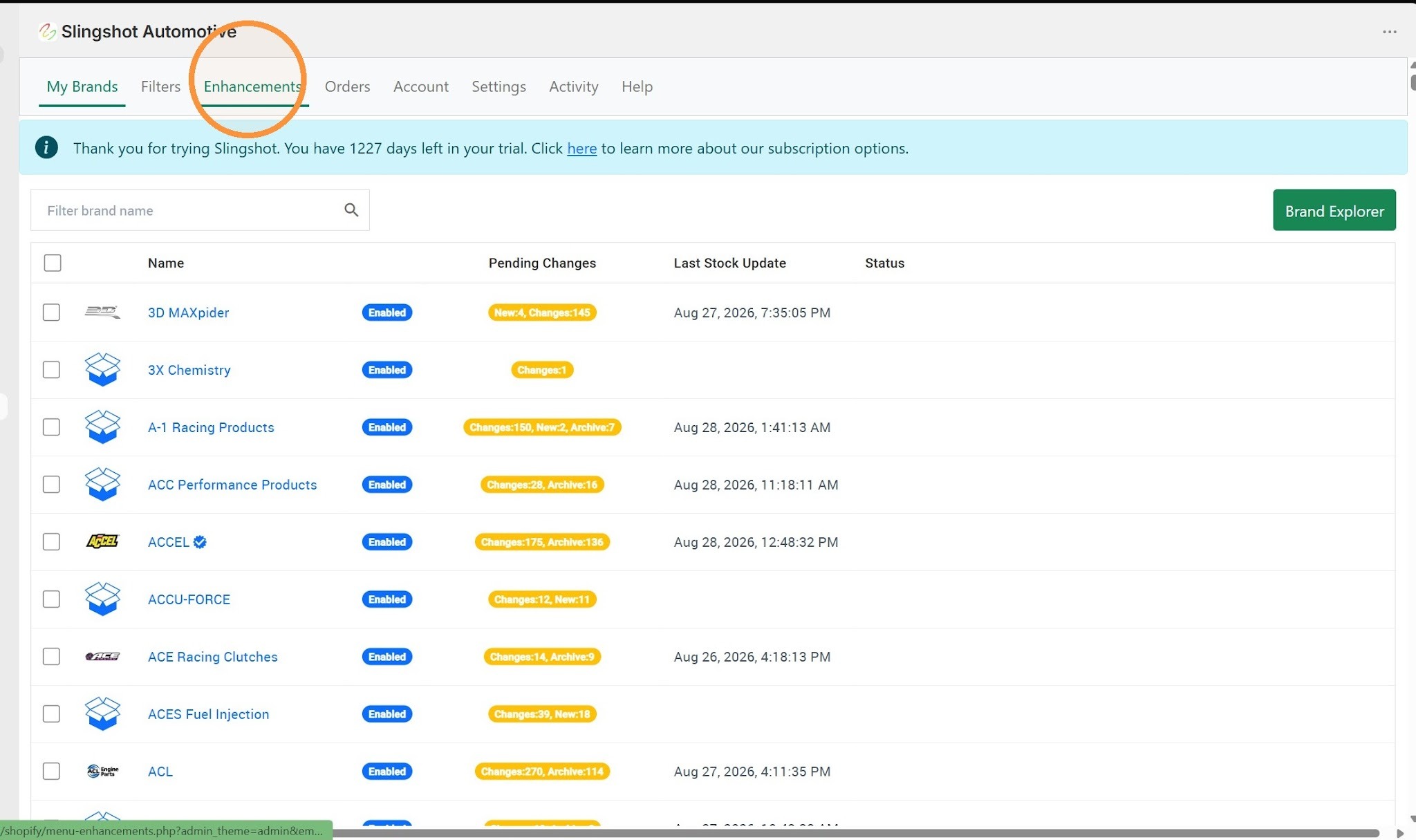Click the Filter brand name input field
This screenshot has width=1416, height=840.
coord(200,210)
